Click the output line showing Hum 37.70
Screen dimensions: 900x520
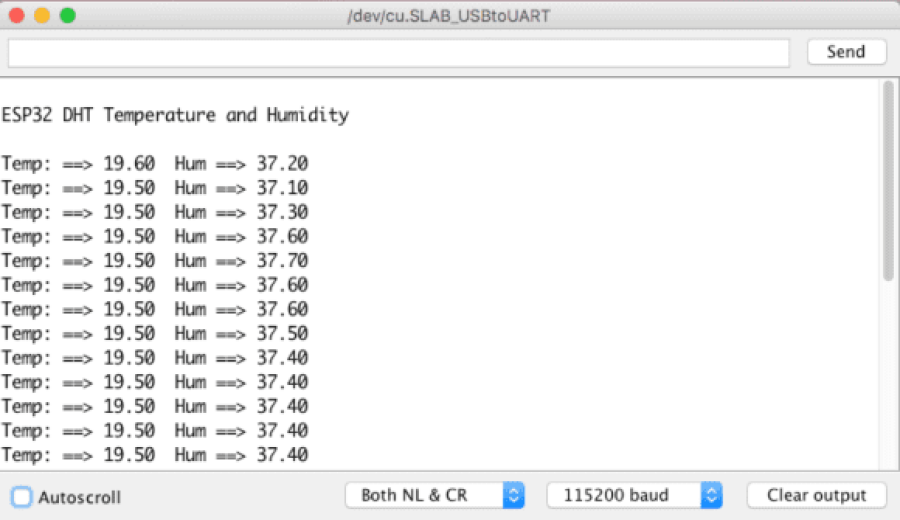(x=155, y=261)
